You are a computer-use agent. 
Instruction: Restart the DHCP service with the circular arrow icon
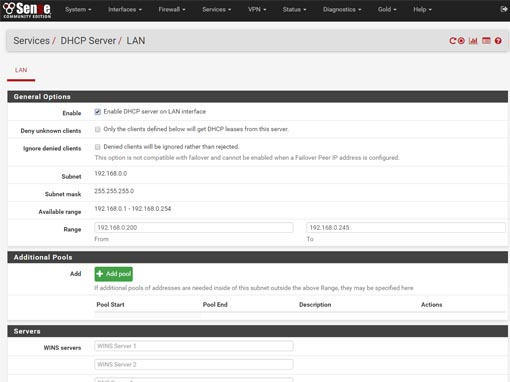point(452,41)
